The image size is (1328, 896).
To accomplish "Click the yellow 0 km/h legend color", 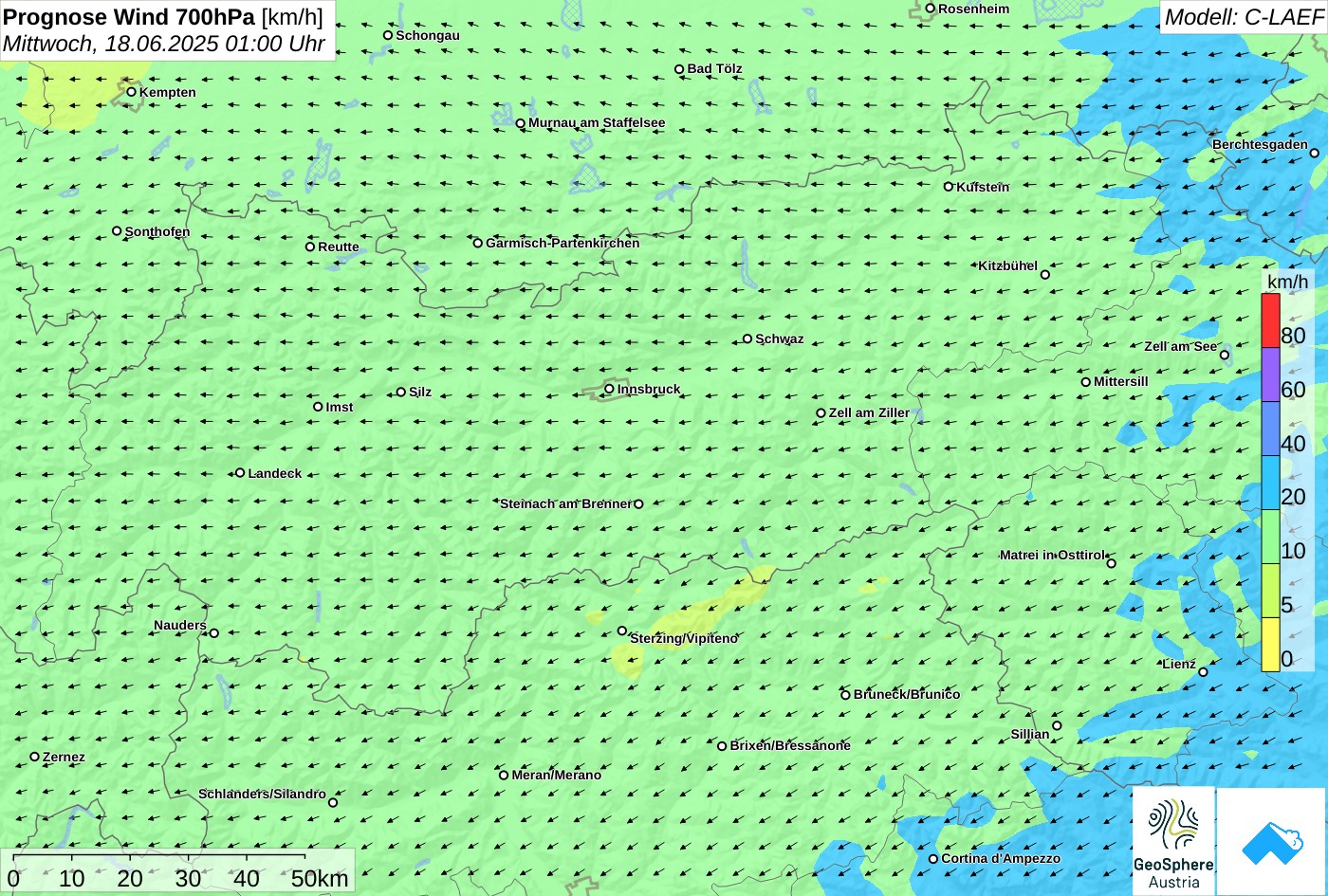I will (1270, 645).
